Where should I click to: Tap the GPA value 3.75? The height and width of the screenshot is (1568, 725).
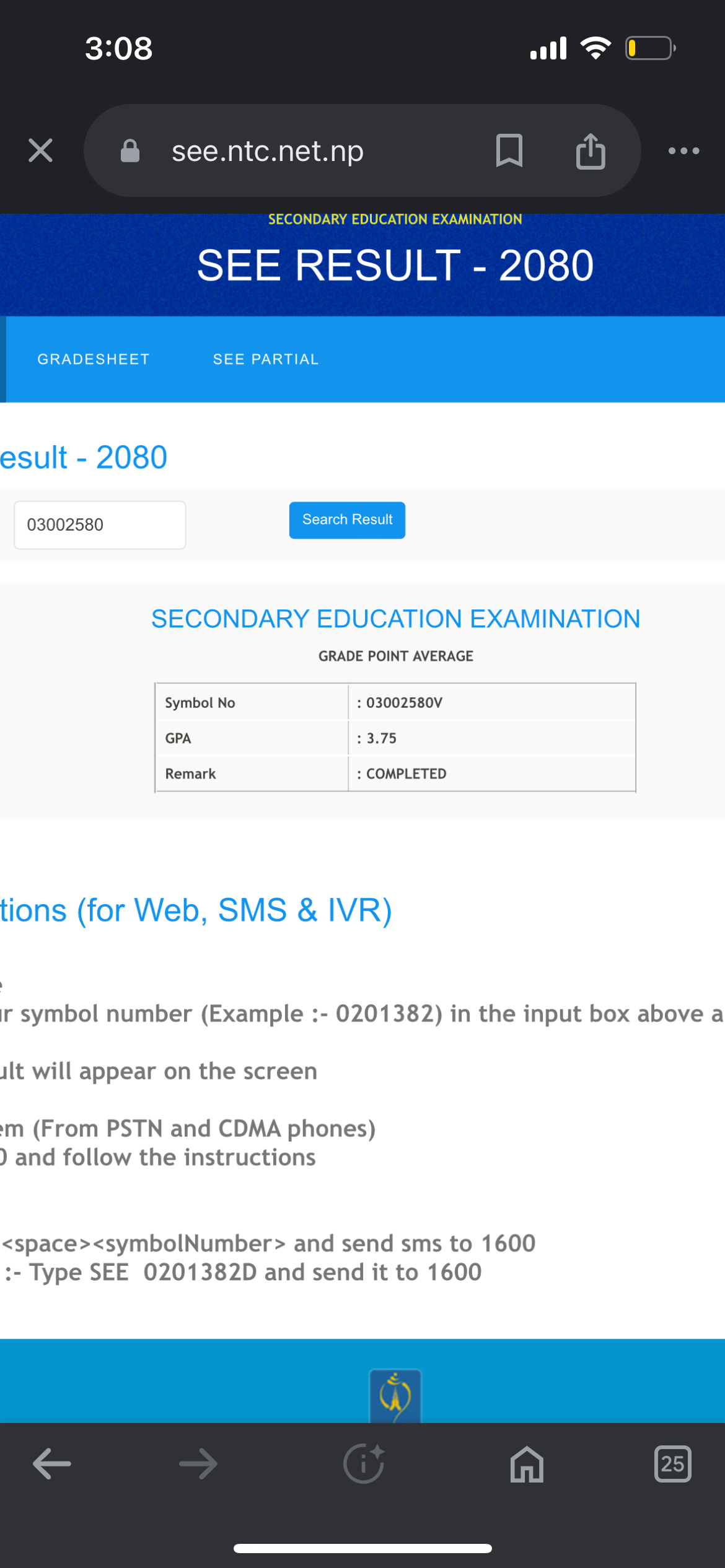click(381, 738)
